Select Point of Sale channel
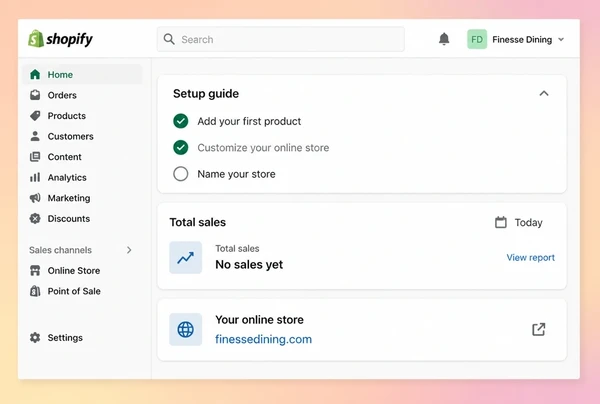The width and height of the screenshot is (600, 404). [x=82, y=291]
